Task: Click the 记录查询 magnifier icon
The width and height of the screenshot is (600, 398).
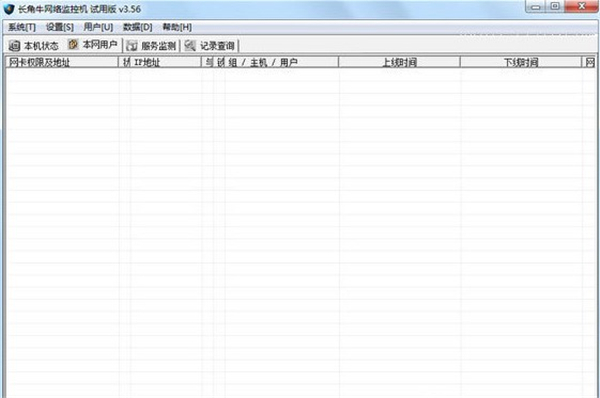Action: (190, 45)
